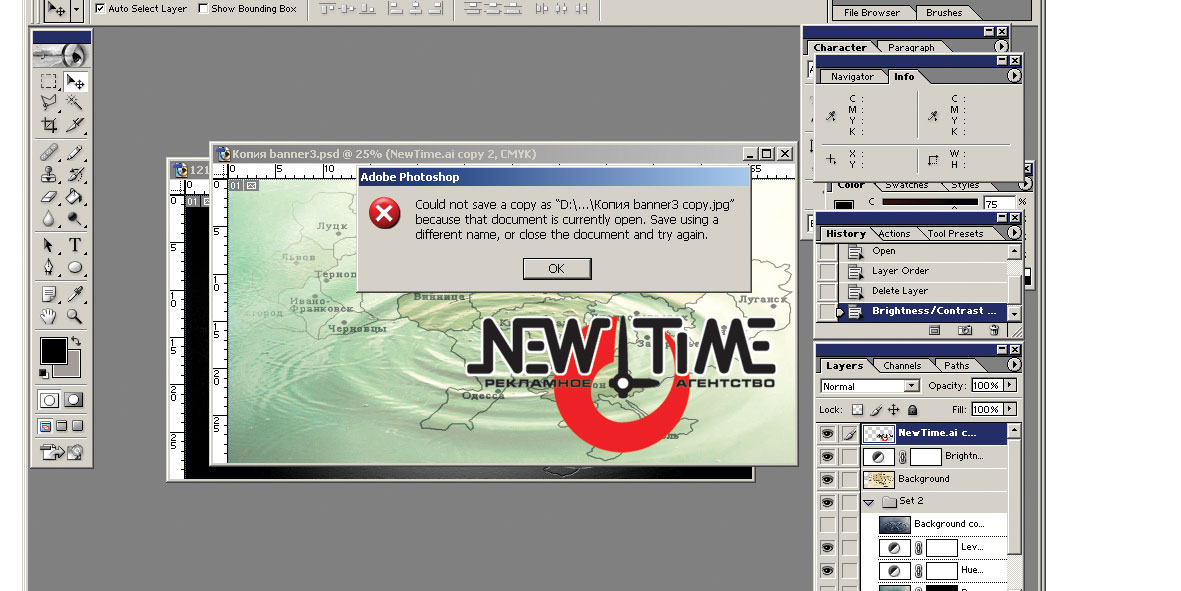
Task: Click OK in the Adobe Photoshop dialog
Action: tap(557, 269)
